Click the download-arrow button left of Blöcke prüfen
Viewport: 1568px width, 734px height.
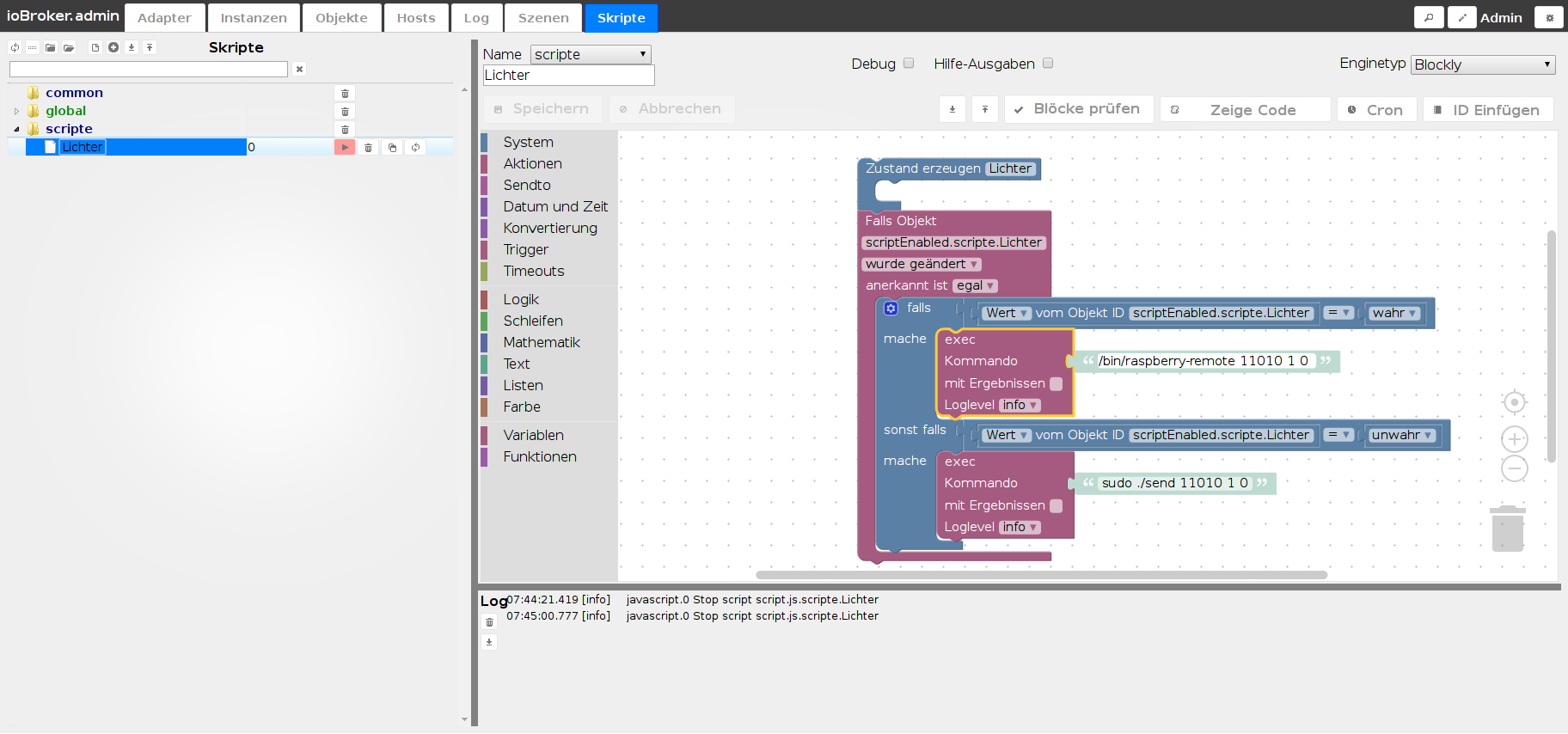[952, 109]
